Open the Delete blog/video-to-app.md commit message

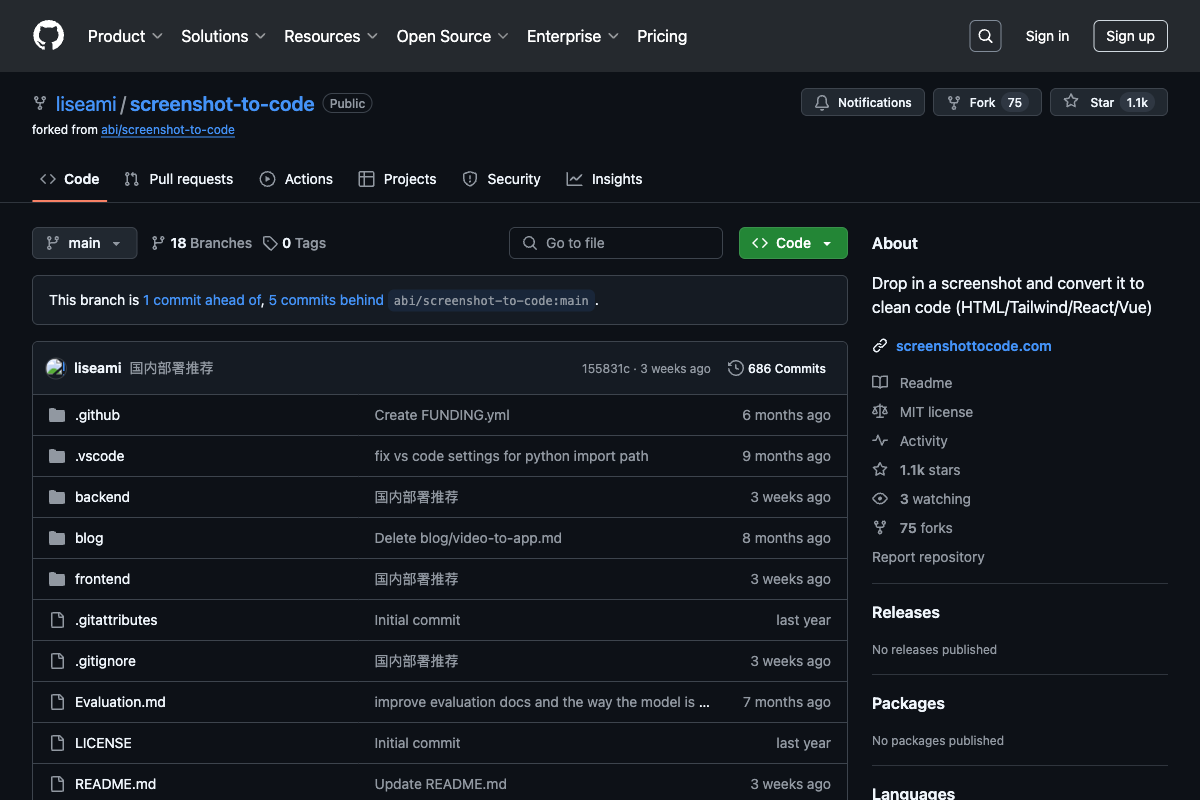coord(468,538)
